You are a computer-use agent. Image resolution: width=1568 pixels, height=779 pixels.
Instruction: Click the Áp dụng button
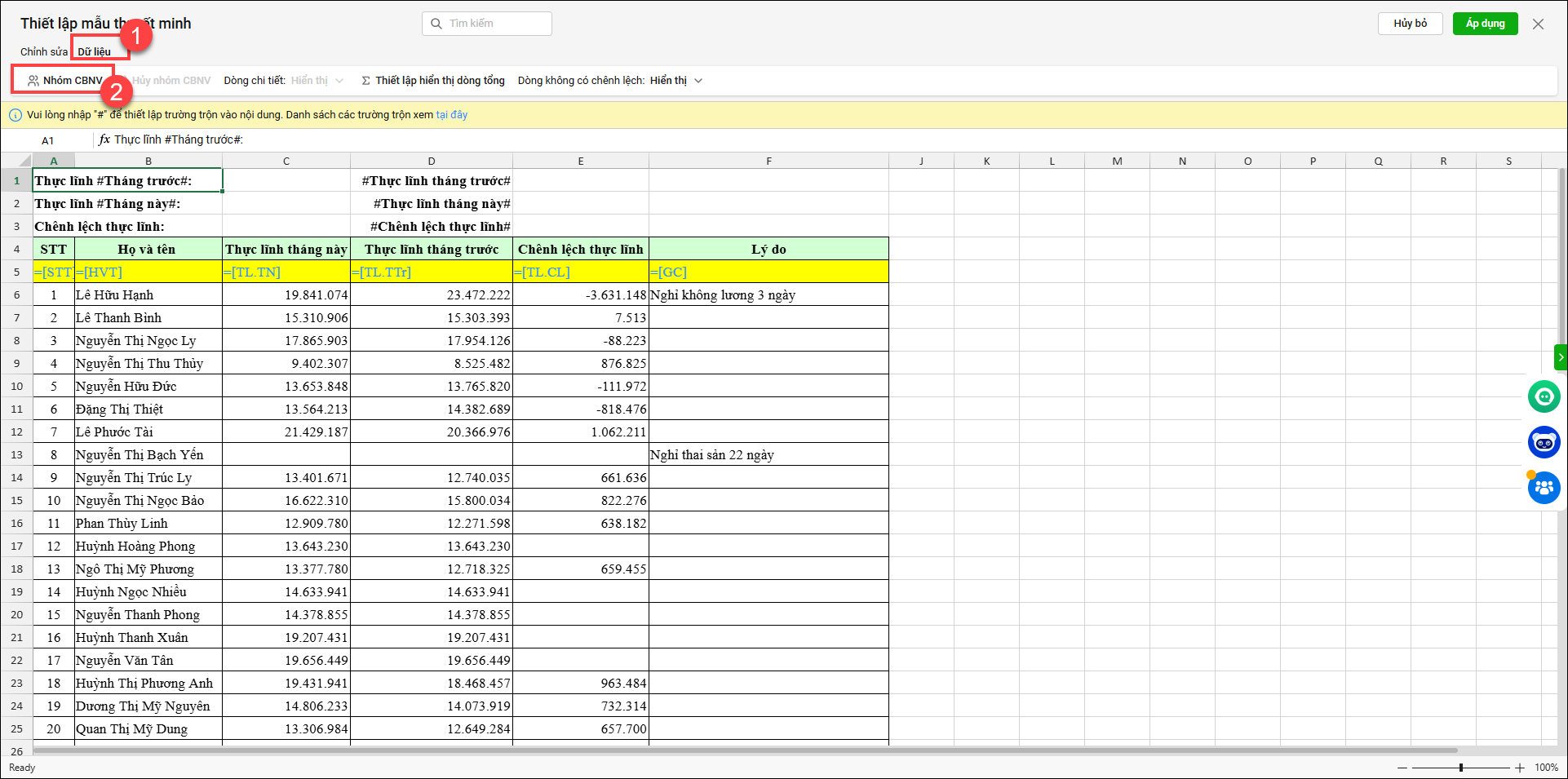1485,24
